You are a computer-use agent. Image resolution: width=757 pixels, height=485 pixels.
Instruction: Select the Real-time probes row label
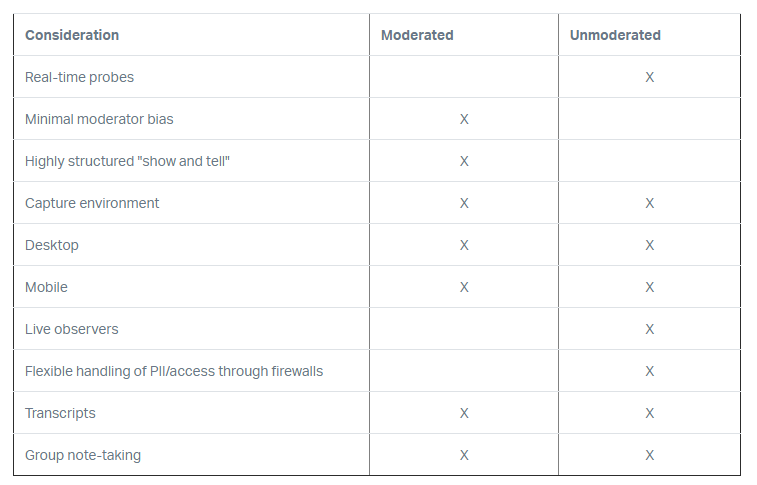tap(79, 77)
